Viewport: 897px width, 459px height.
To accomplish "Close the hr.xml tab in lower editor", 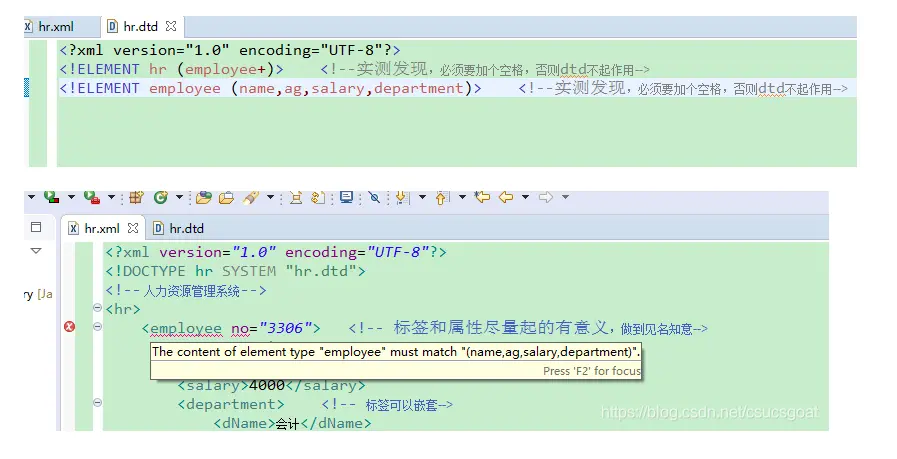I will point(133,228).
